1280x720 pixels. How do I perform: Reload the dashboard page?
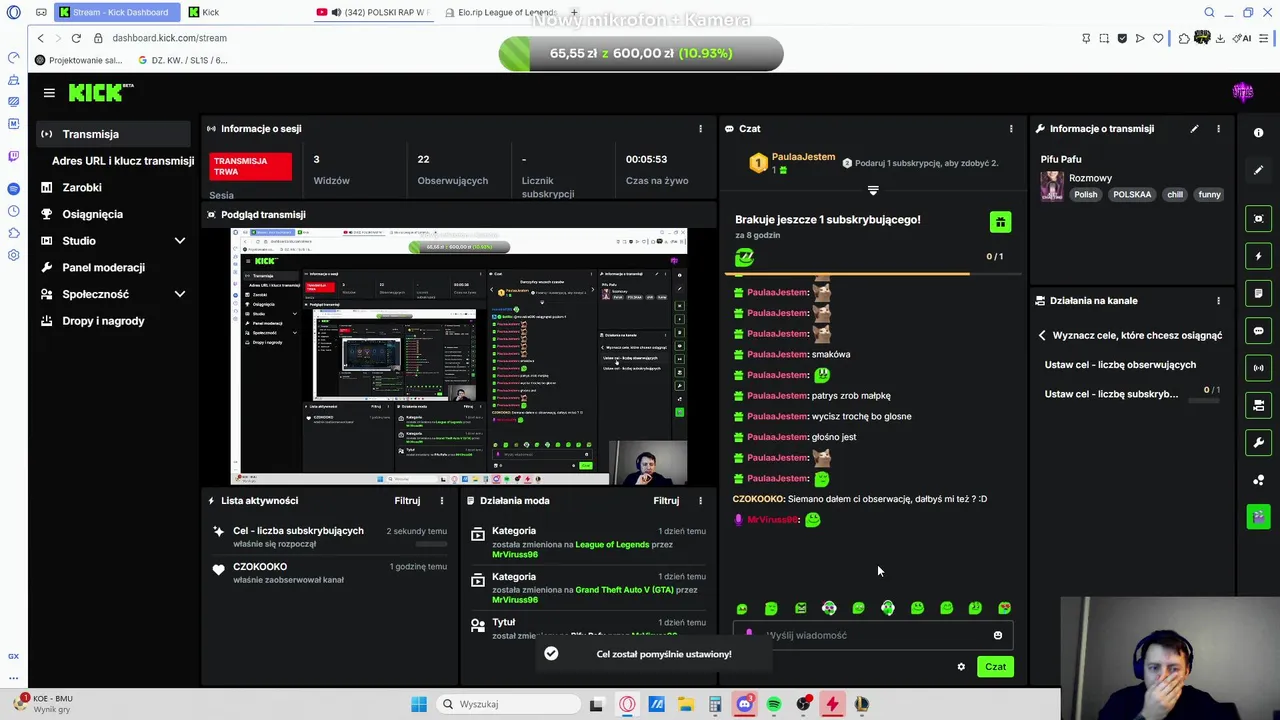coord(76,38)
